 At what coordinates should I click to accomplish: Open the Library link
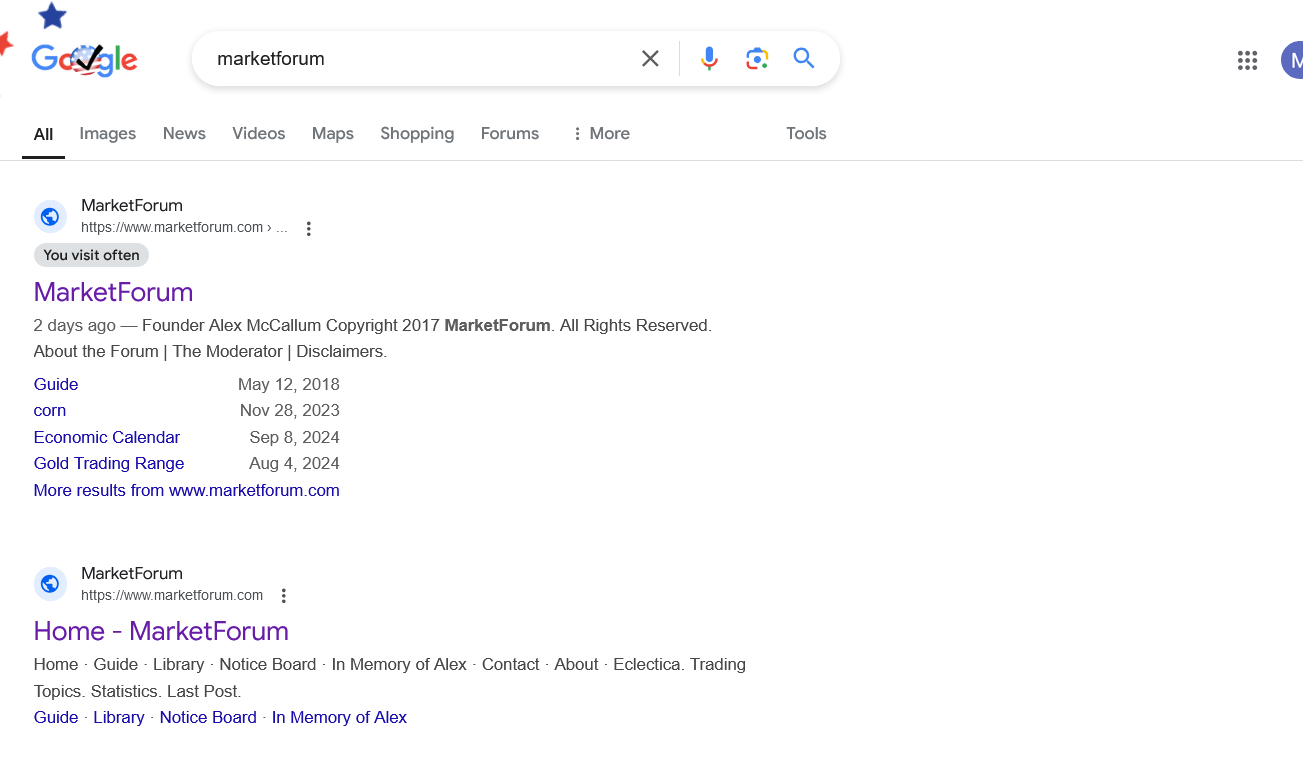119,717
